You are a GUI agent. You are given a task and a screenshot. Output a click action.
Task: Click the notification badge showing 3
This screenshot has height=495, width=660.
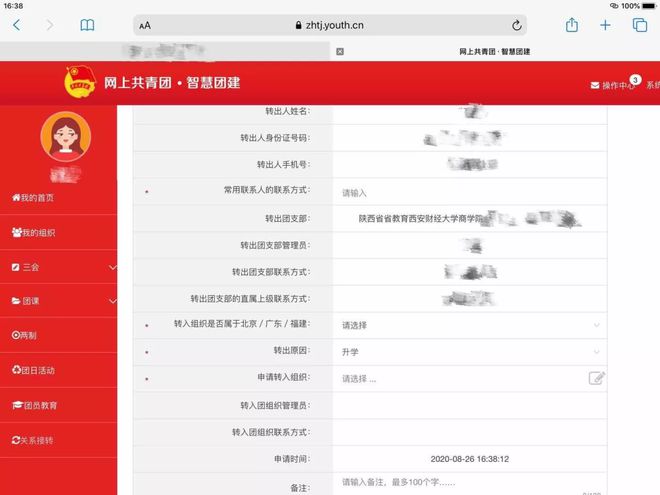coord(635,80)
